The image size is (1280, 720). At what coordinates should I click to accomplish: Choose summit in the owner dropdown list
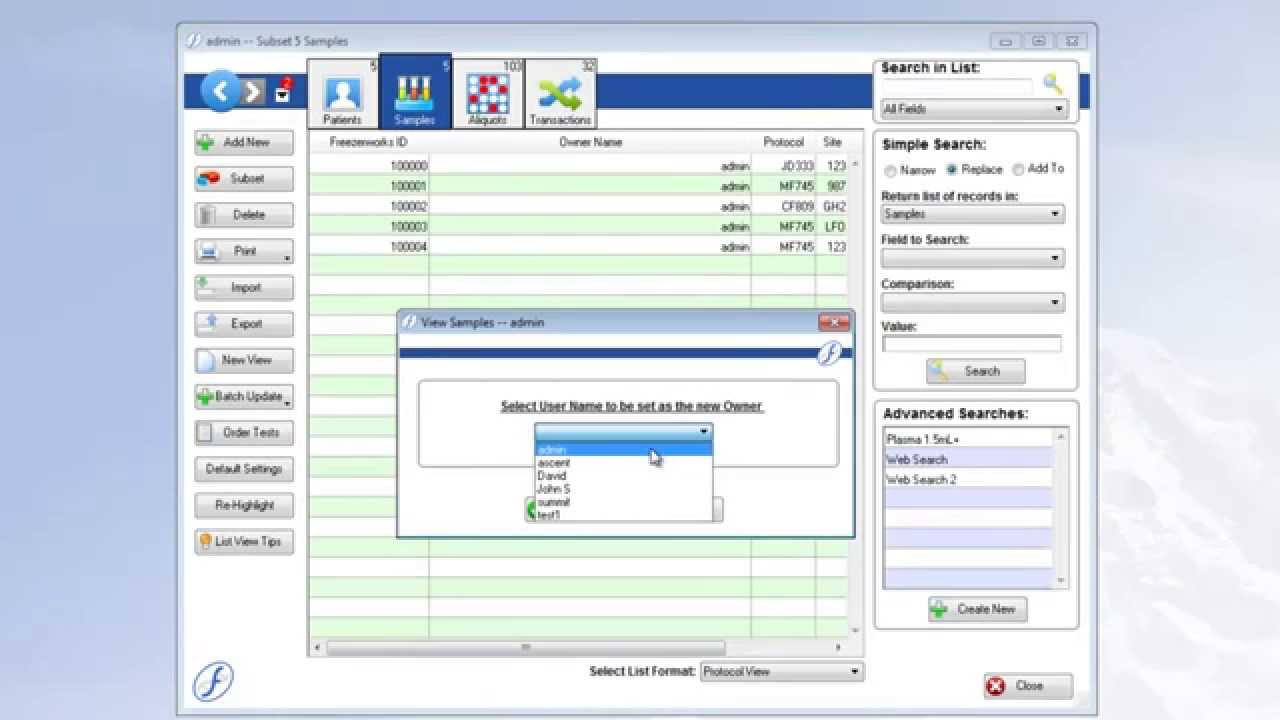click(x=623, y=502)
